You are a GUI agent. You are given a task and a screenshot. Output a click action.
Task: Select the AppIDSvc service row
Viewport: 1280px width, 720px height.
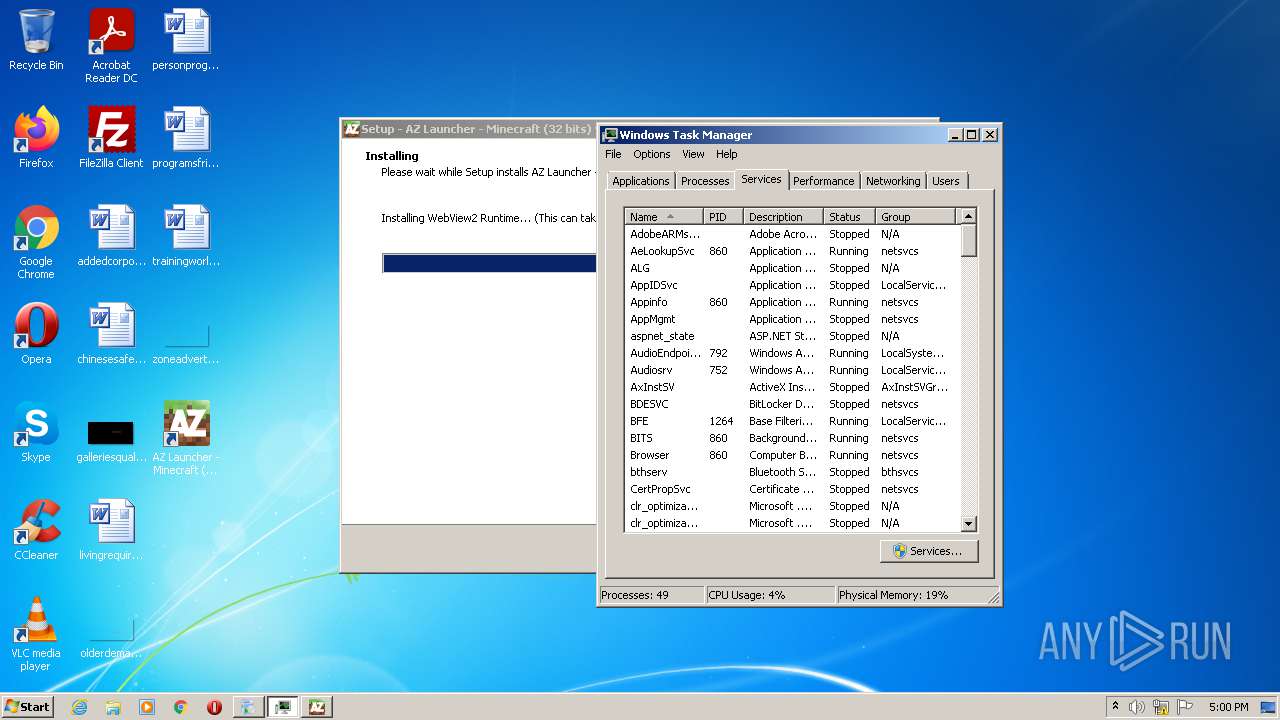(792, 285)
